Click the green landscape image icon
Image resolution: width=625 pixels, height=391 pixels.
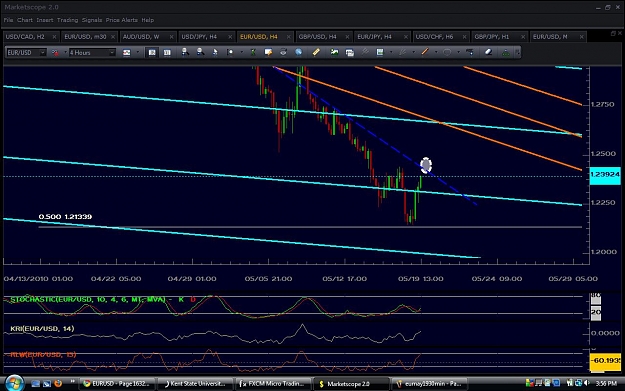(334, 52)
